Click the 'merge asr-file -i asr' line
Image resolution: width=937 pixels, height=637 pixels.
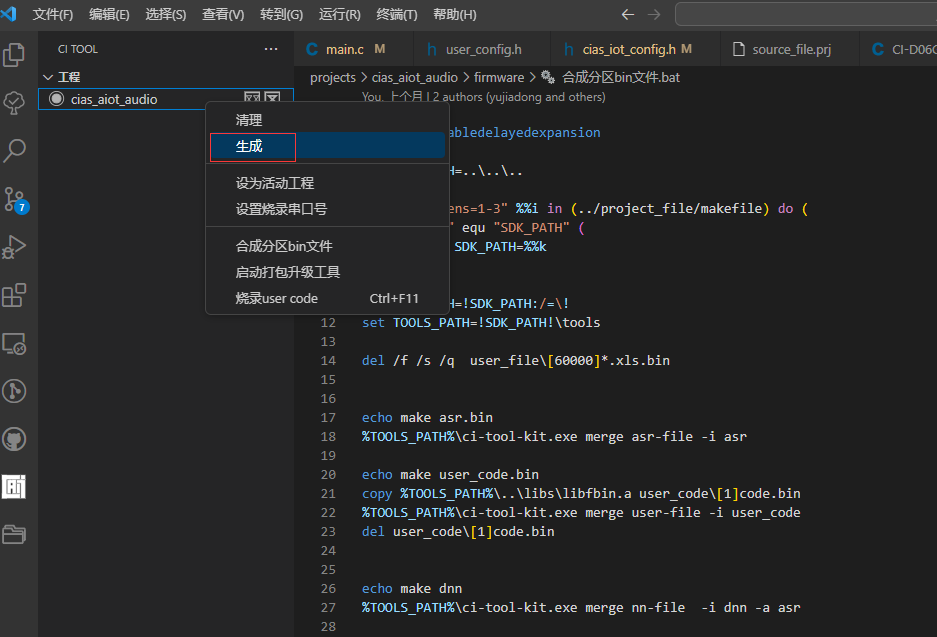coord(554,436)
